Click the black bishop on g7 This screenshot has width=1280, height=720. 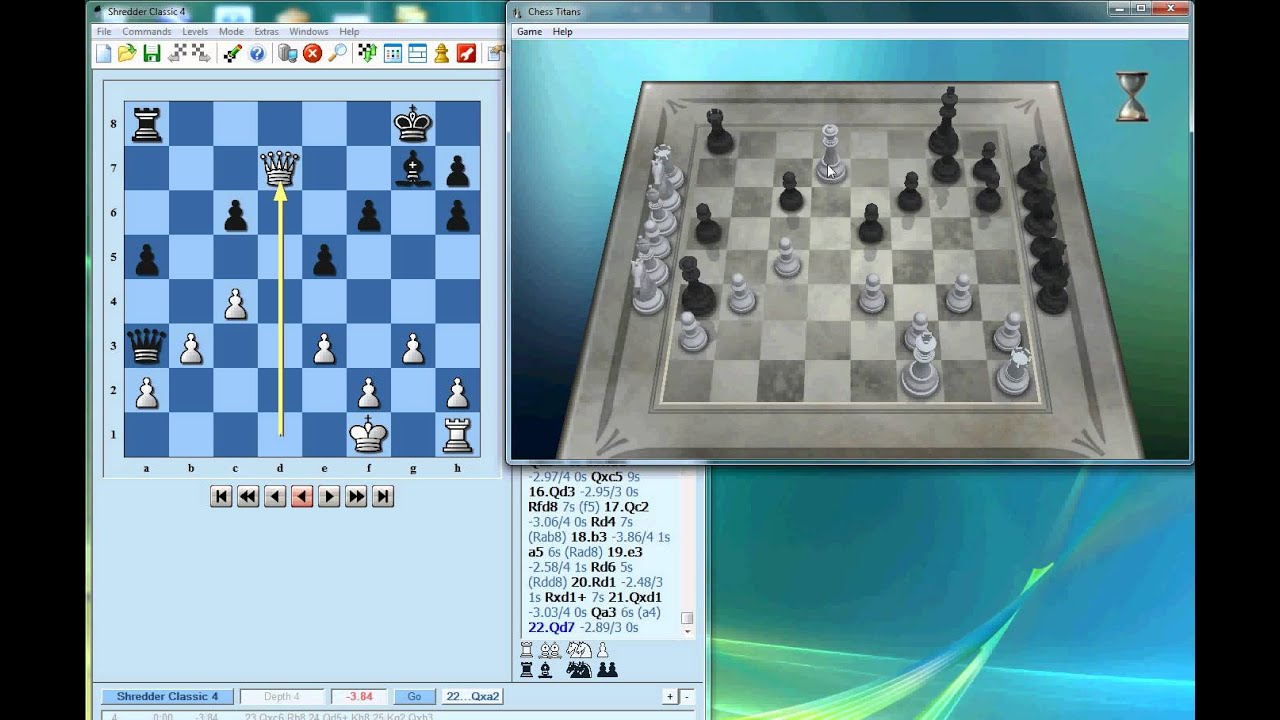pos(413,168)
